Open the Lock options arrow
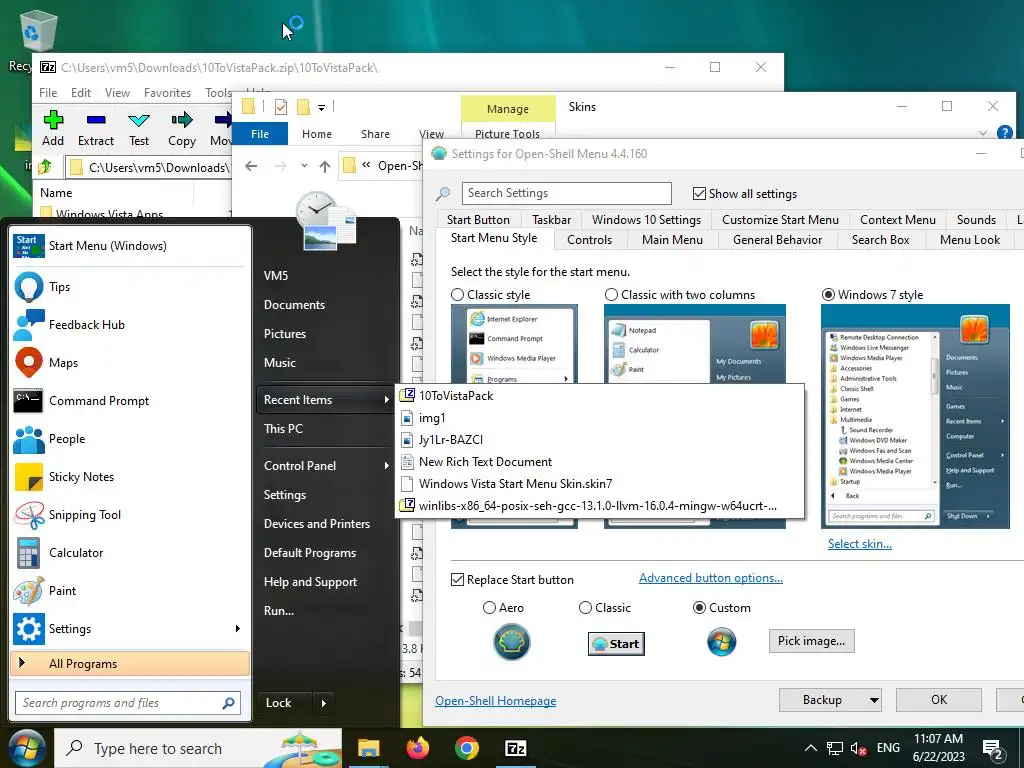 pos(323,703)
